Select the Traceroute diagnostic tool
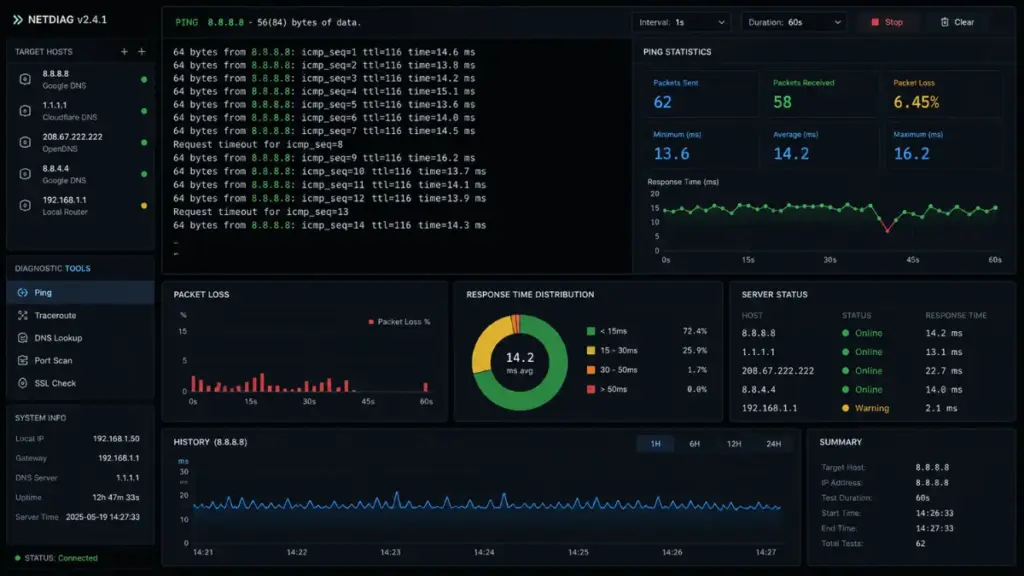Image resolution: width=1024 pixels, height=576 pixels. click(x=80, y=315)
